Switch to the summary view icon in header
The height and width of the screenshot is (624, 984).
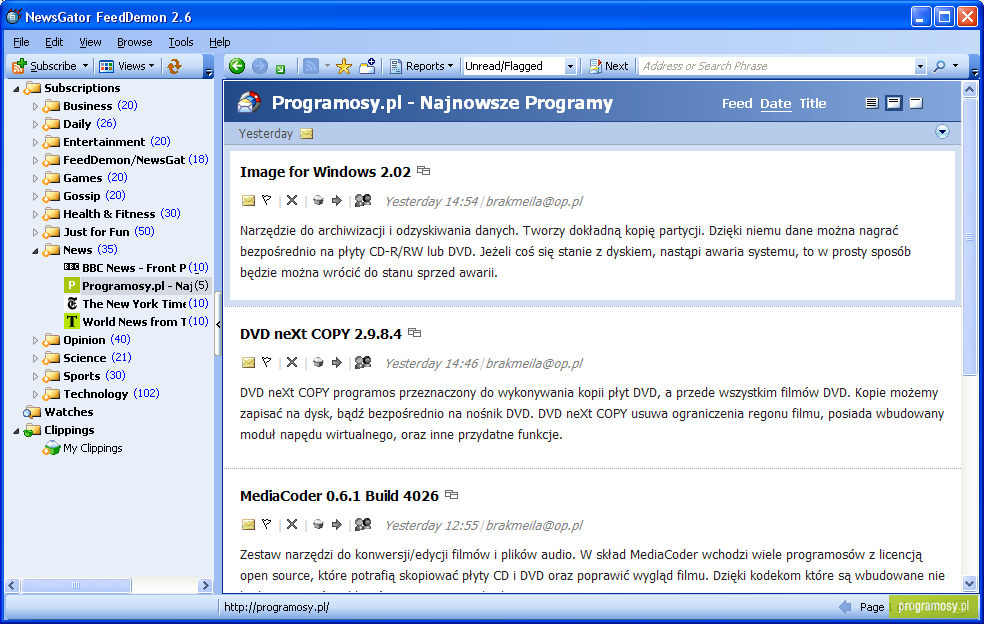coord(894,103)
